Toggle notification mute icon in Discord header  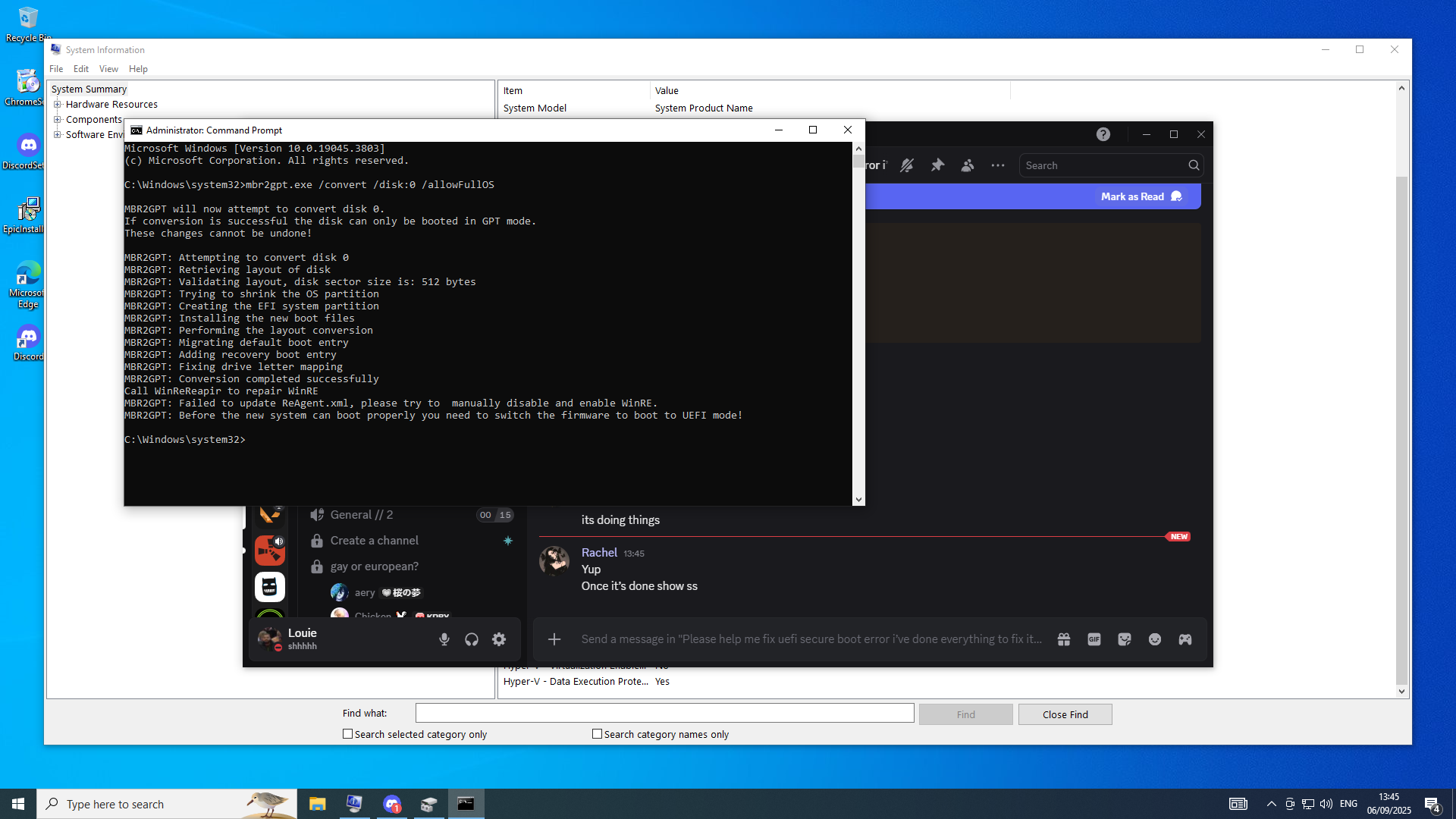(x=907, y=165)
